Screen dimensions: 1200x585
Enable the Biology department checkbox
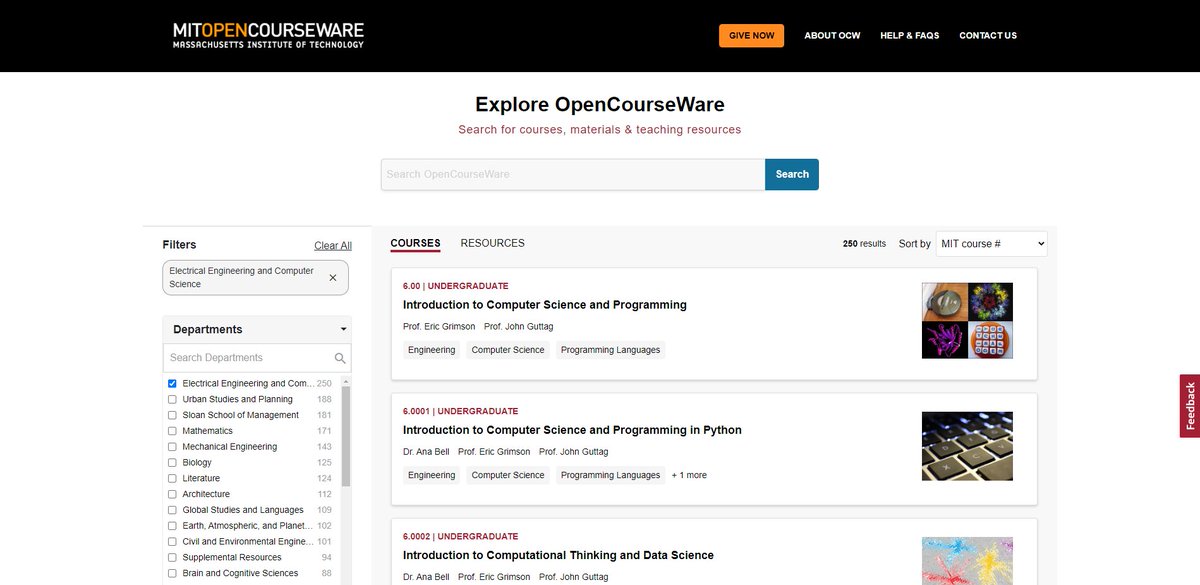point(171,462)
